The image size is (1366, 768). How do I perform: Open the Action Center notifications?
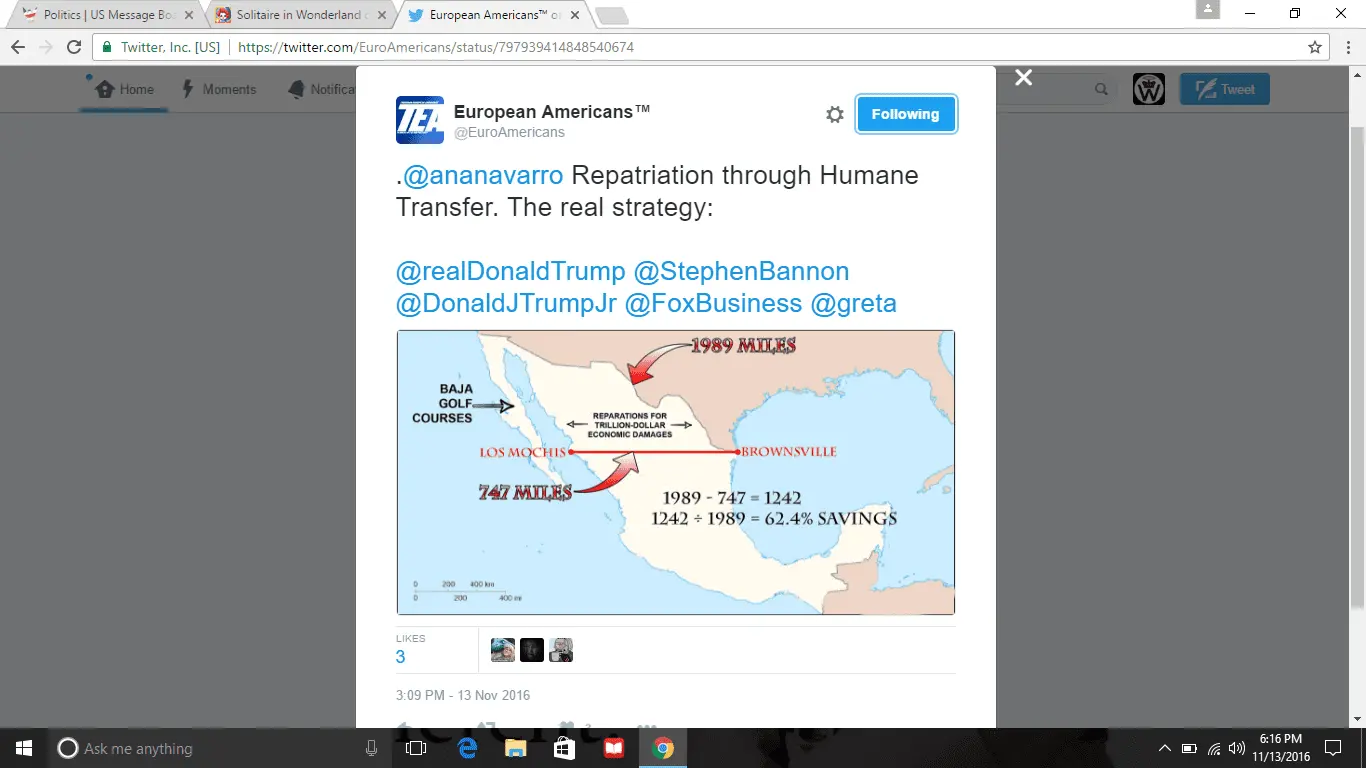(1333, 748)
